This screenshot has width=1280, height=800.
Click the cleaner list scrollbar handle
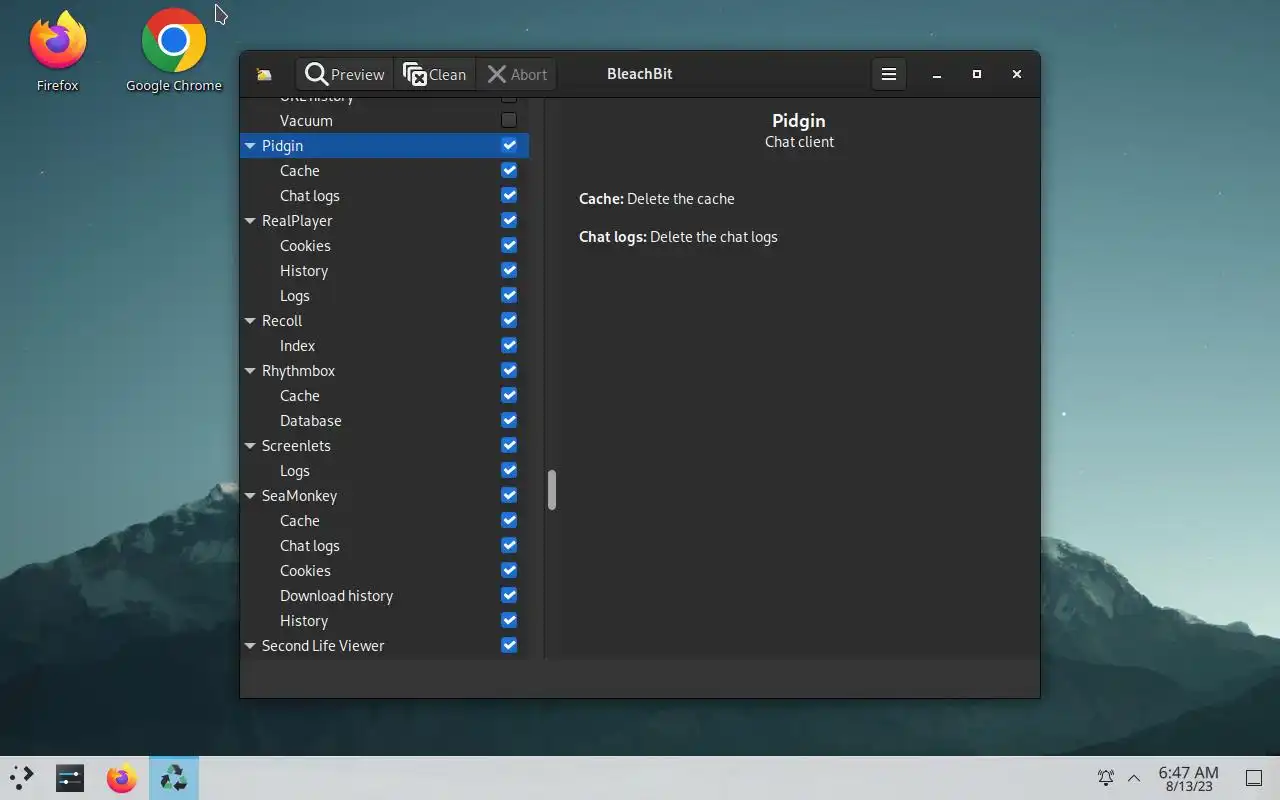551,490
